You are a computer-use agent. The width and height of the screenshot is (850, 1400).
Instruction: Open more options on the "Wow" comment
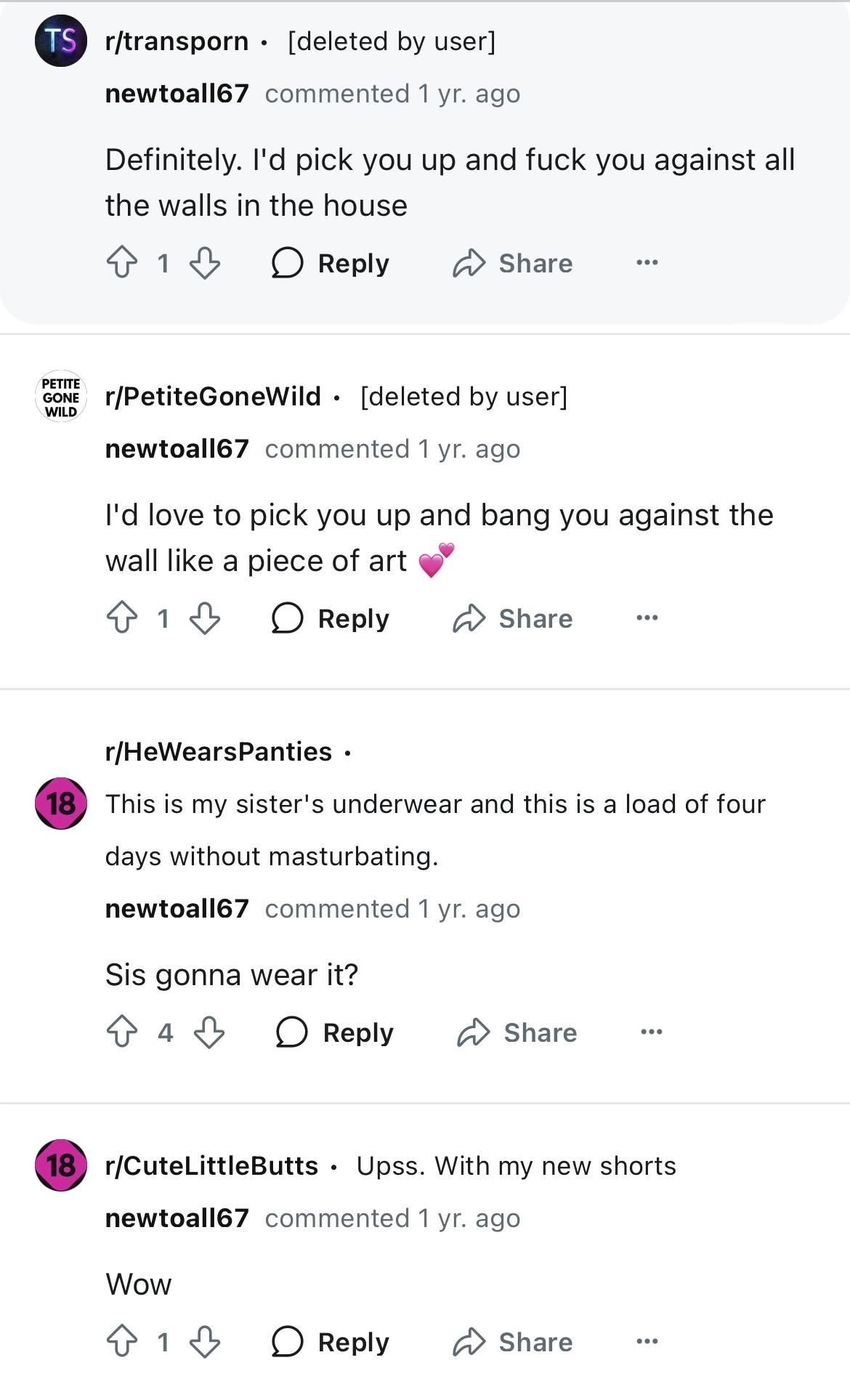click(647, 1342)
